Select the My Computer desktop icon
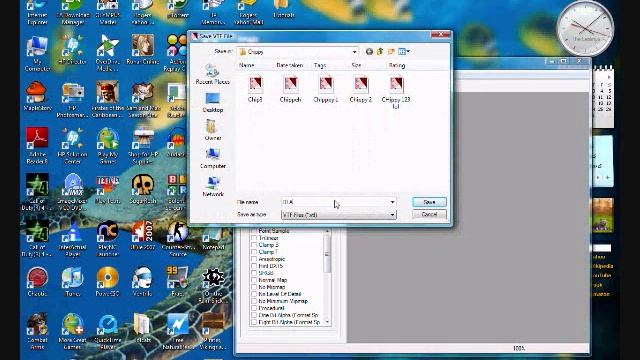Viewport: 640px width, 360px height. click(37, 53)
